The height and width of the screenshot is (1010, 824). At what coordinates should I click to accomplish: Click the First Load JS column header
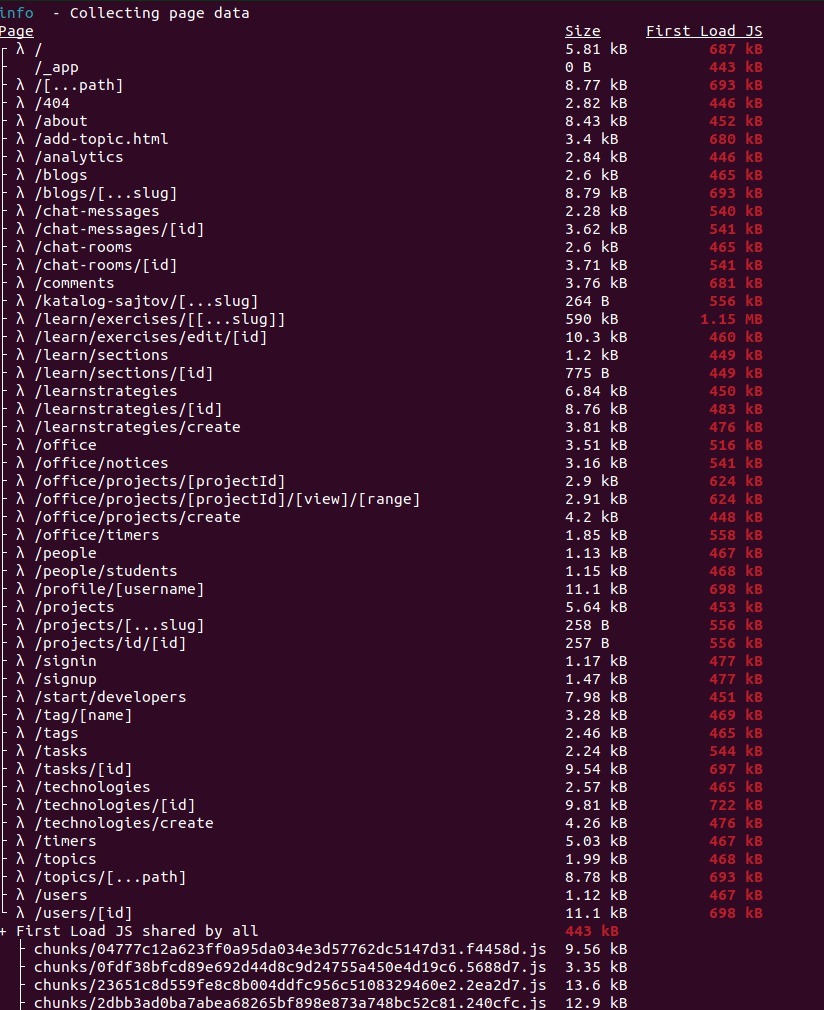click(x=704, y=31)
